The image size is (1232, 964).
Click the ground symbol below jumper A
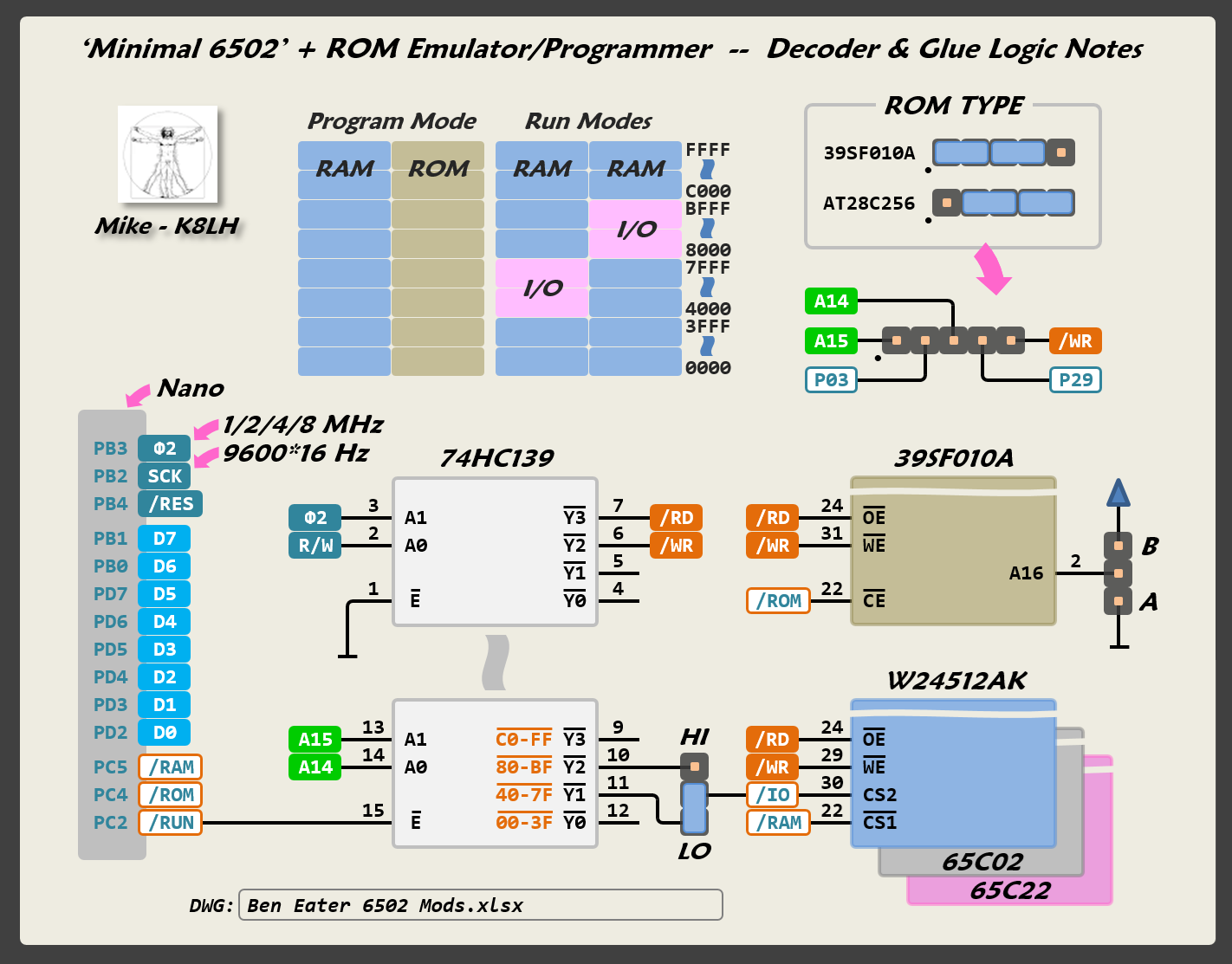coord(1119,643)
